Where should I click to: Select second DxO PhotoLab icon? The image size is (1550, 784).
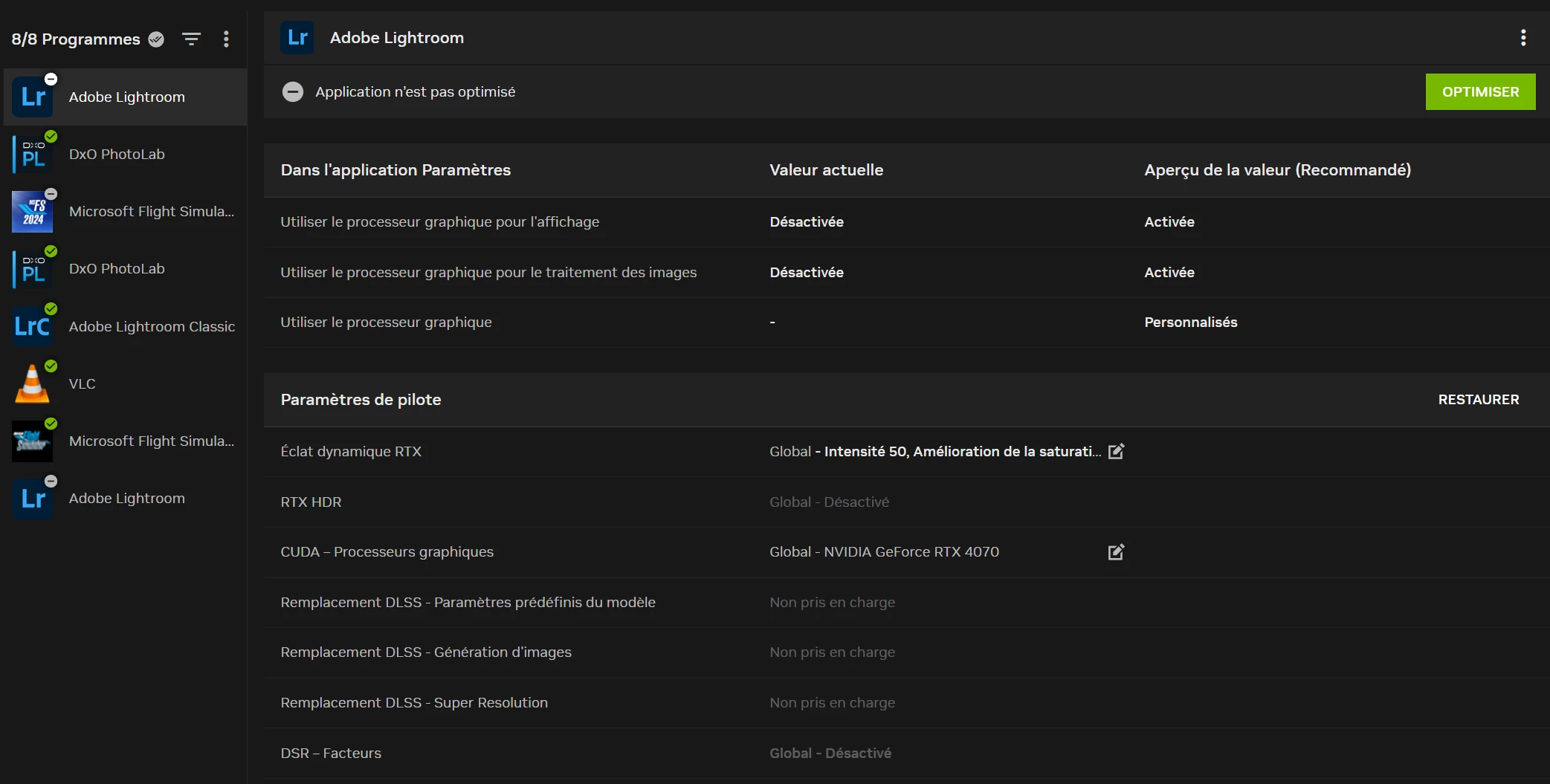pos(33,268)
